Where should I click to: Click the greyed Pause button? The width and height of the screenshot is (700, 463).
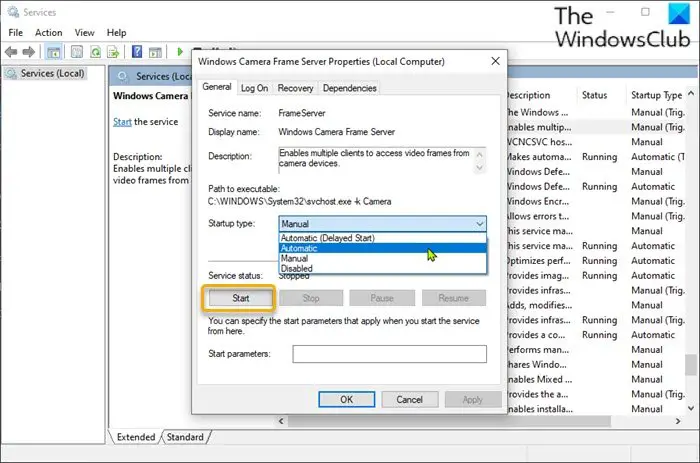(382, 298)
